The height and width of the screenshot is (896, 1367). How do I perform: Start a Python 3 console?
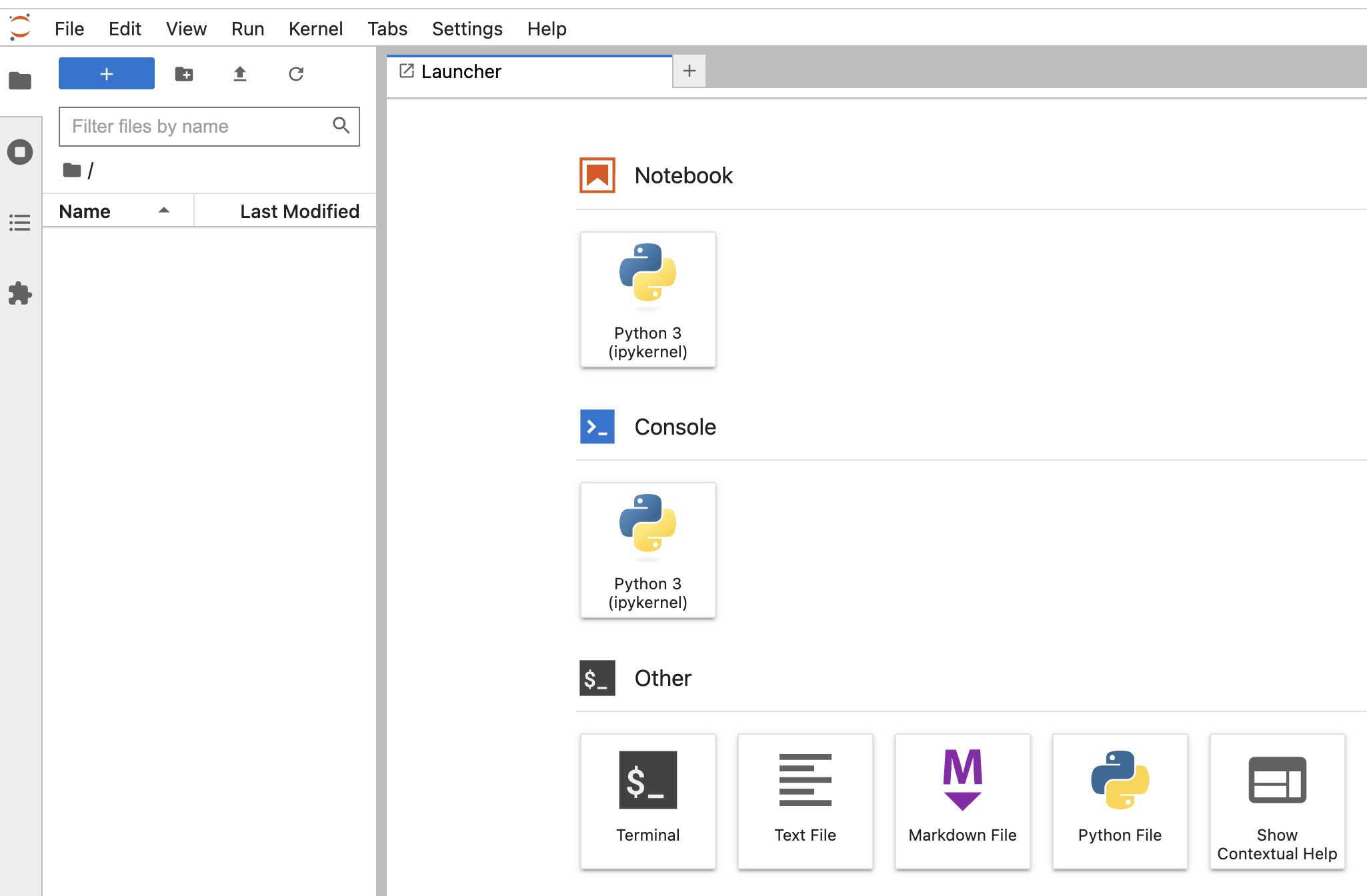647,550
